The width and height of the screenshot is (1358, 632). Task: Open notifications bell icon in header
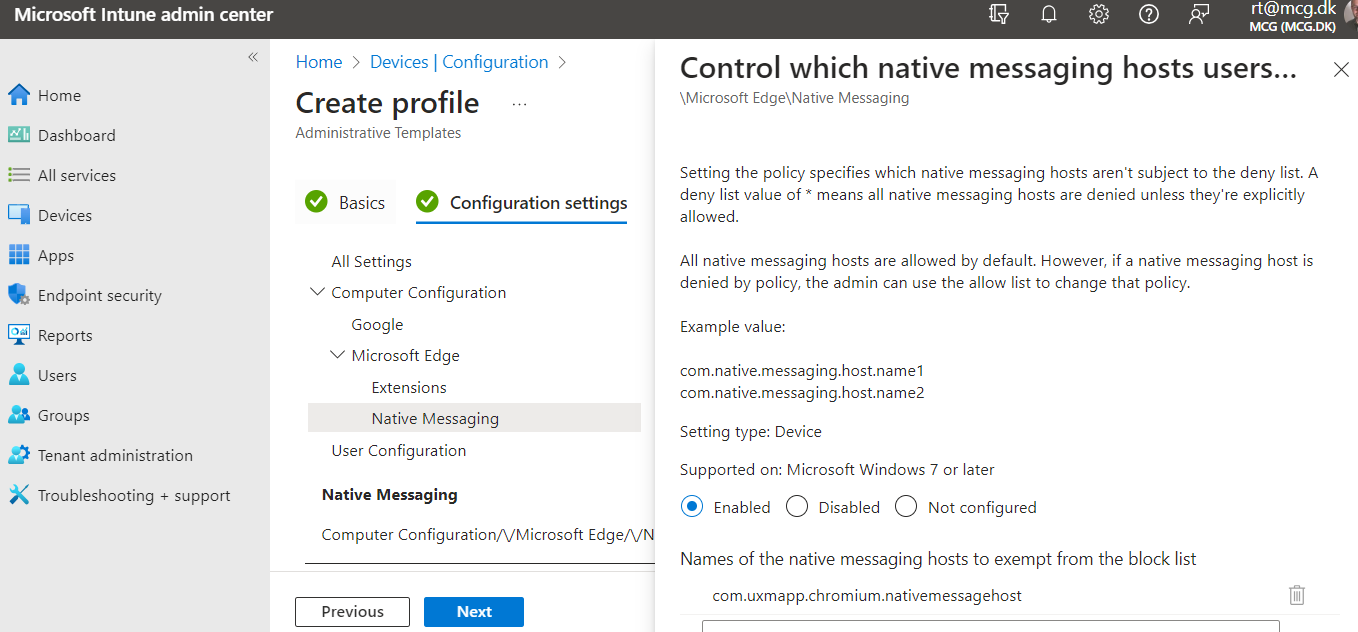pyautogui.click(x=1049, y=14)
